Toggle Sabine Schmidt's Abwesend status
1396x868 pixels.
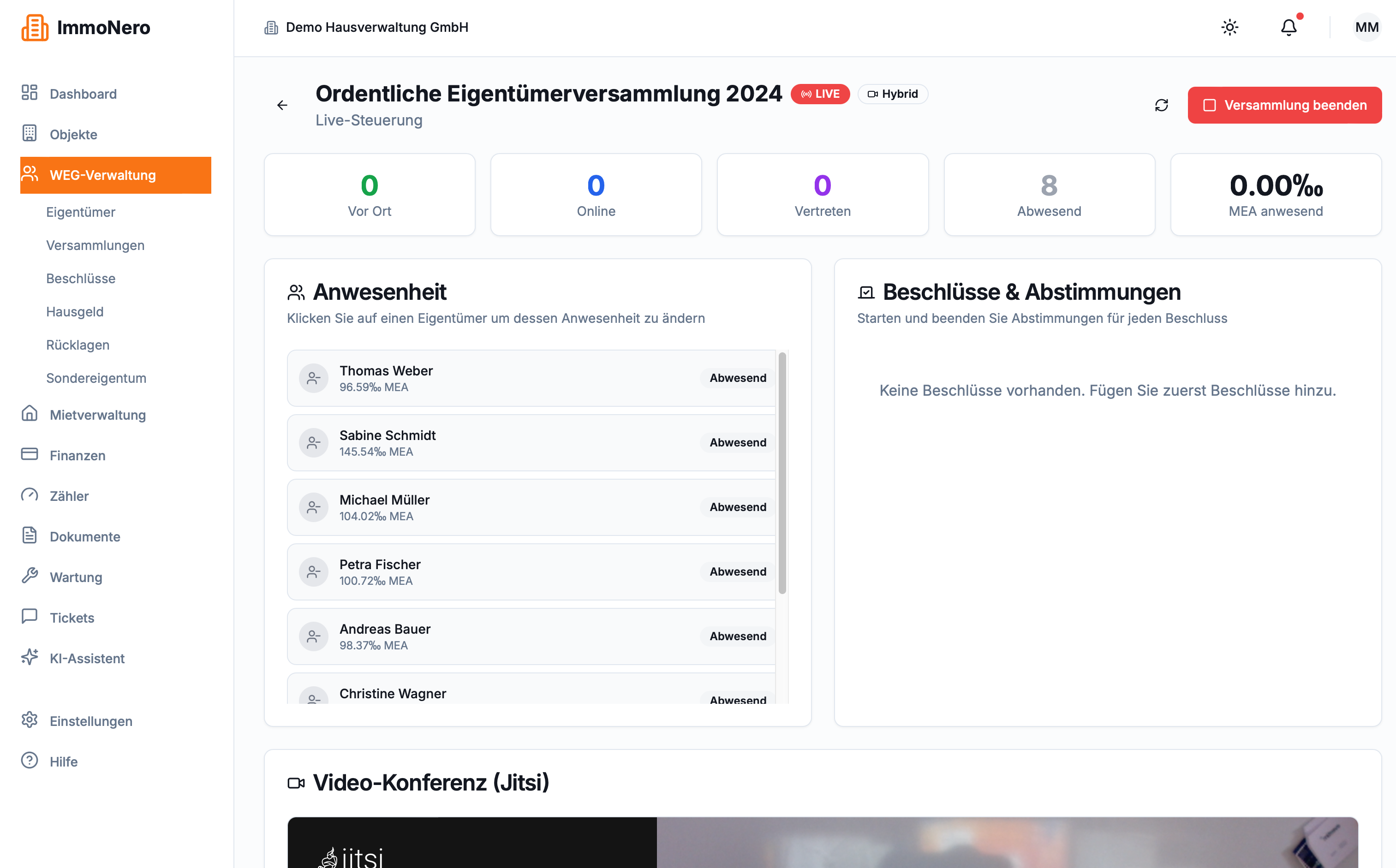coord(738,443)
